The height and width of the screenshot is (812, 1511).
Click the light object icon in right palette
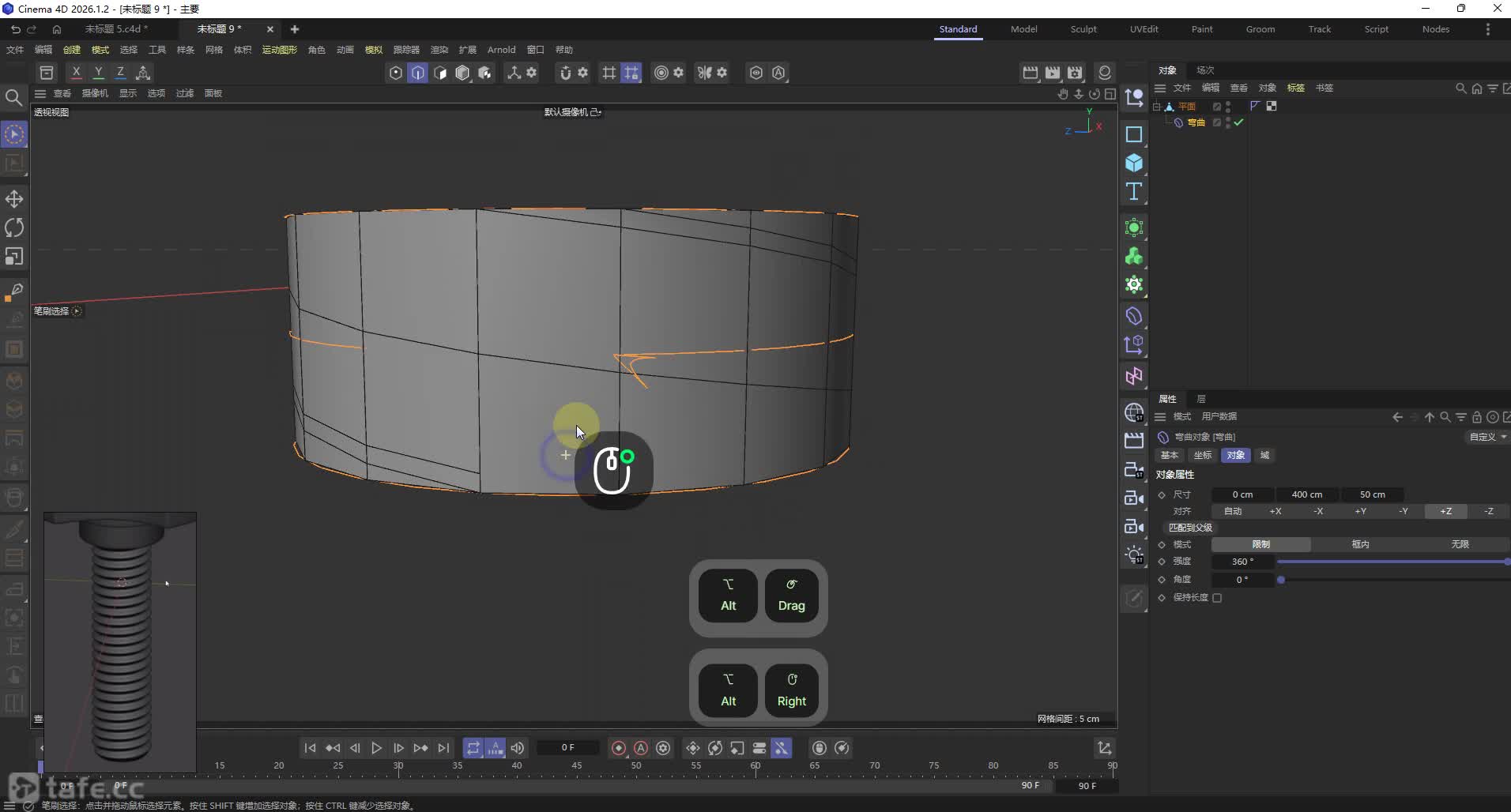[x=1134, y=554]
